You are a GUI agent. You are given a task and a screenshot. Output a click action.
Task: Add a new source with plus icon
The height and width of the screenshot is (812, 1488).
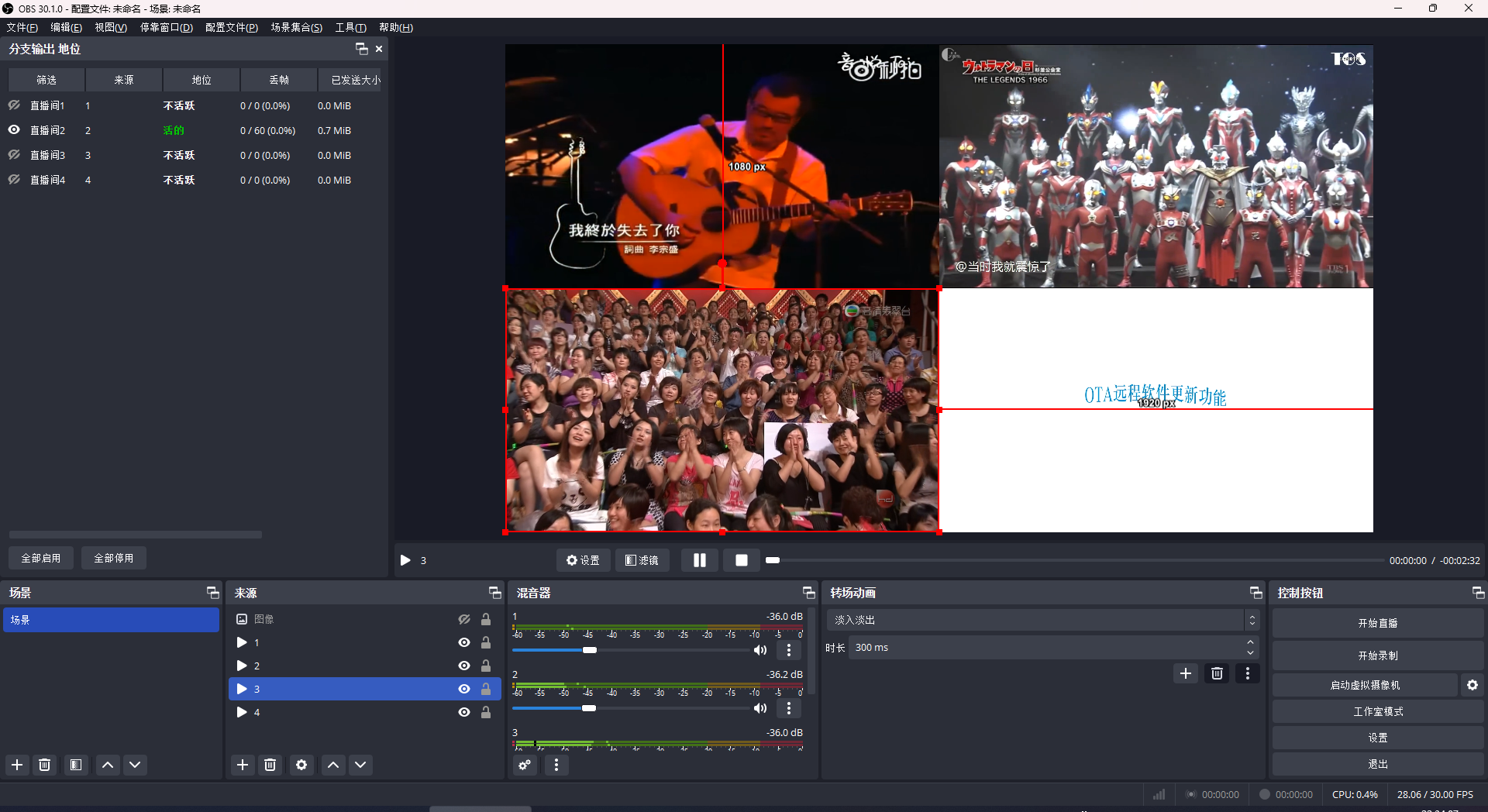243,765
